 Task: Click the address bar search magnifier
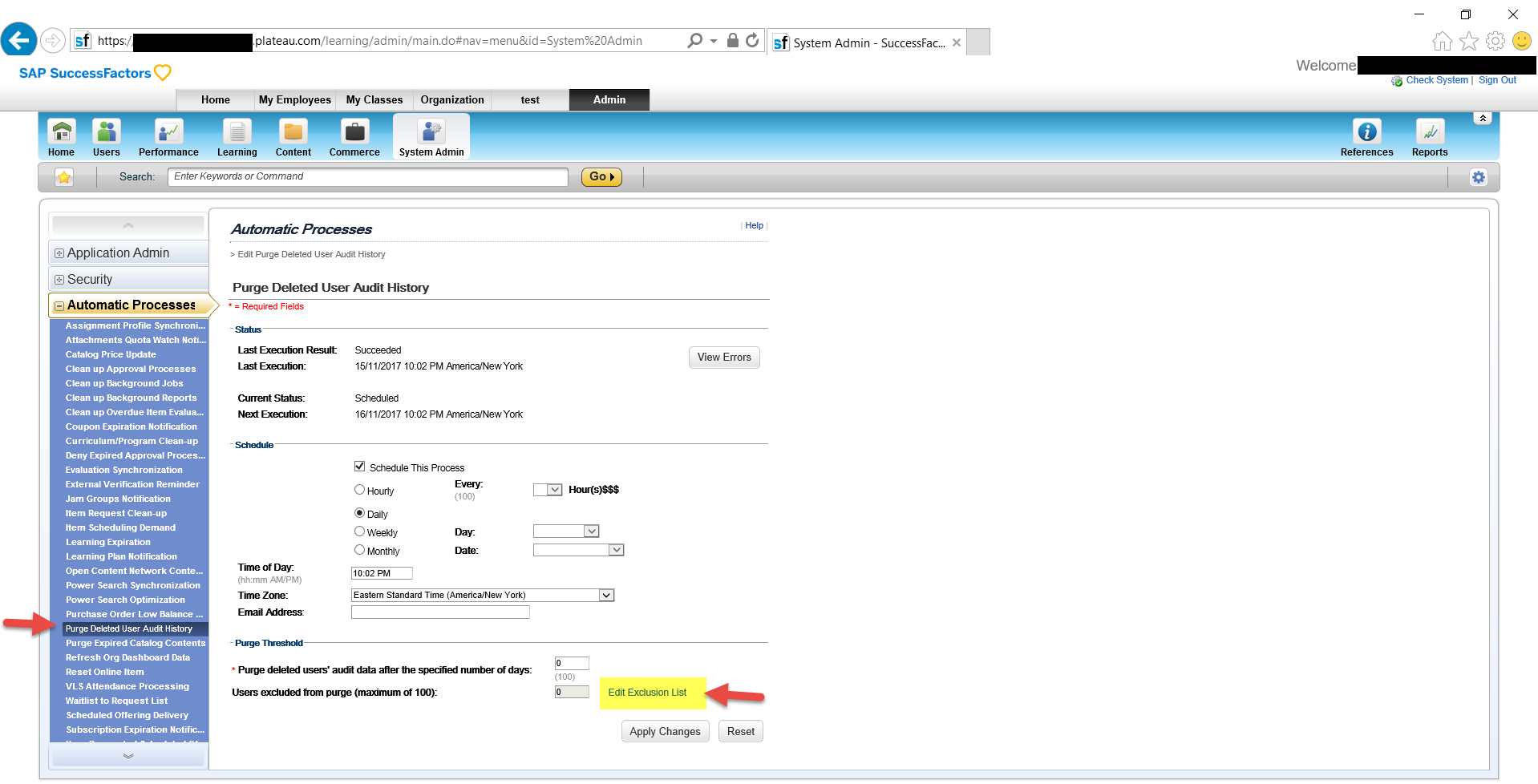click(695, 40)
